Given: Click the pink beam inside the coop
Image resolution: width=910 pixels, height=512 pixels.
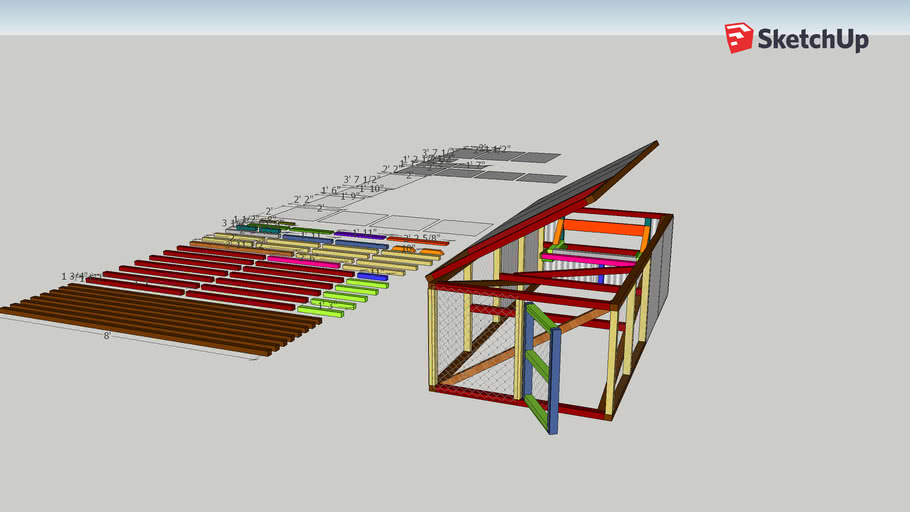Looking at the screenshot, I should (x=588, y=259).
